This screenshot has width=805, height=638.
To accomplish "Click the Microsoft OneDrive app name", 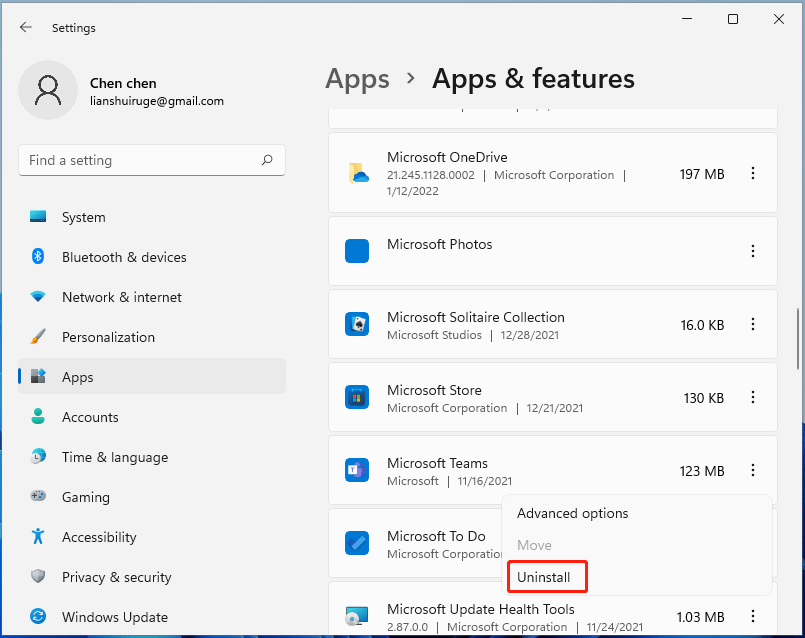I will 447,157.
